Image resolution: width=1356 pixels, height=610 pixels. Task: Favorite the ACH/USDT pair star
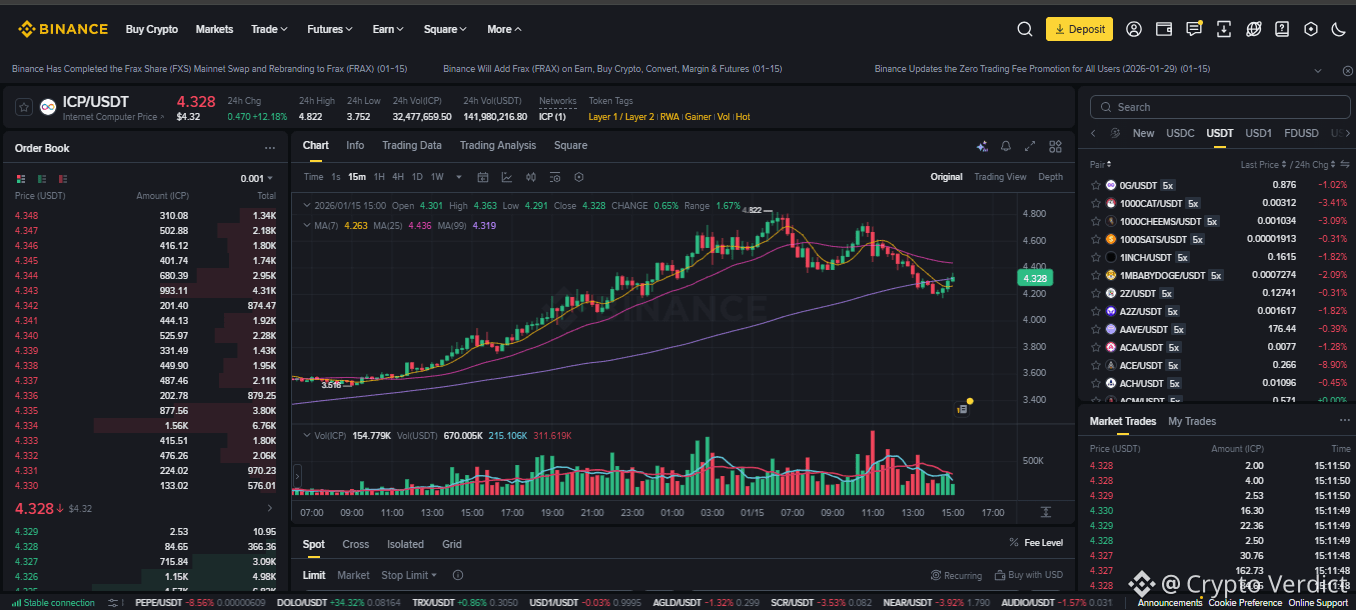(x=1095, y=383)
